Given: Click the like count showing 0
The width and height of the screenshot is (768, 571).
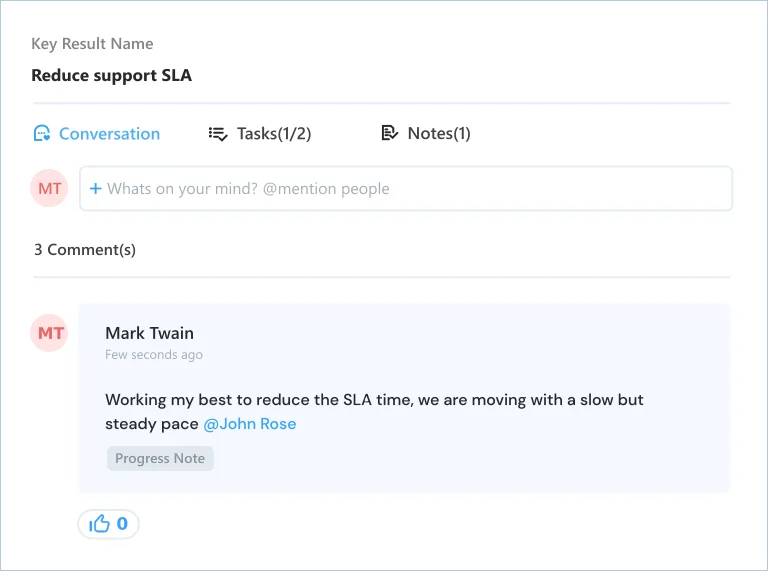Looking at the screenshot, I should pos(122,524).
